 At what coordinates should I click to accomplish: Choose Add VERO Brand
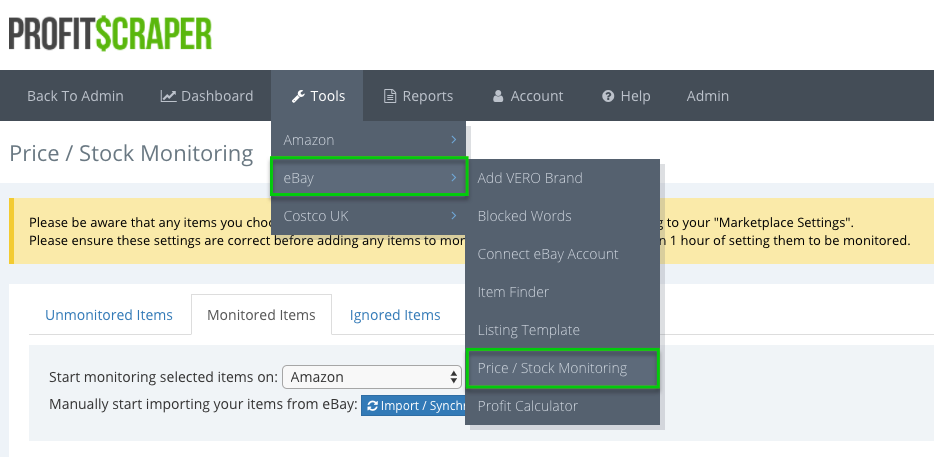point(562,178)
